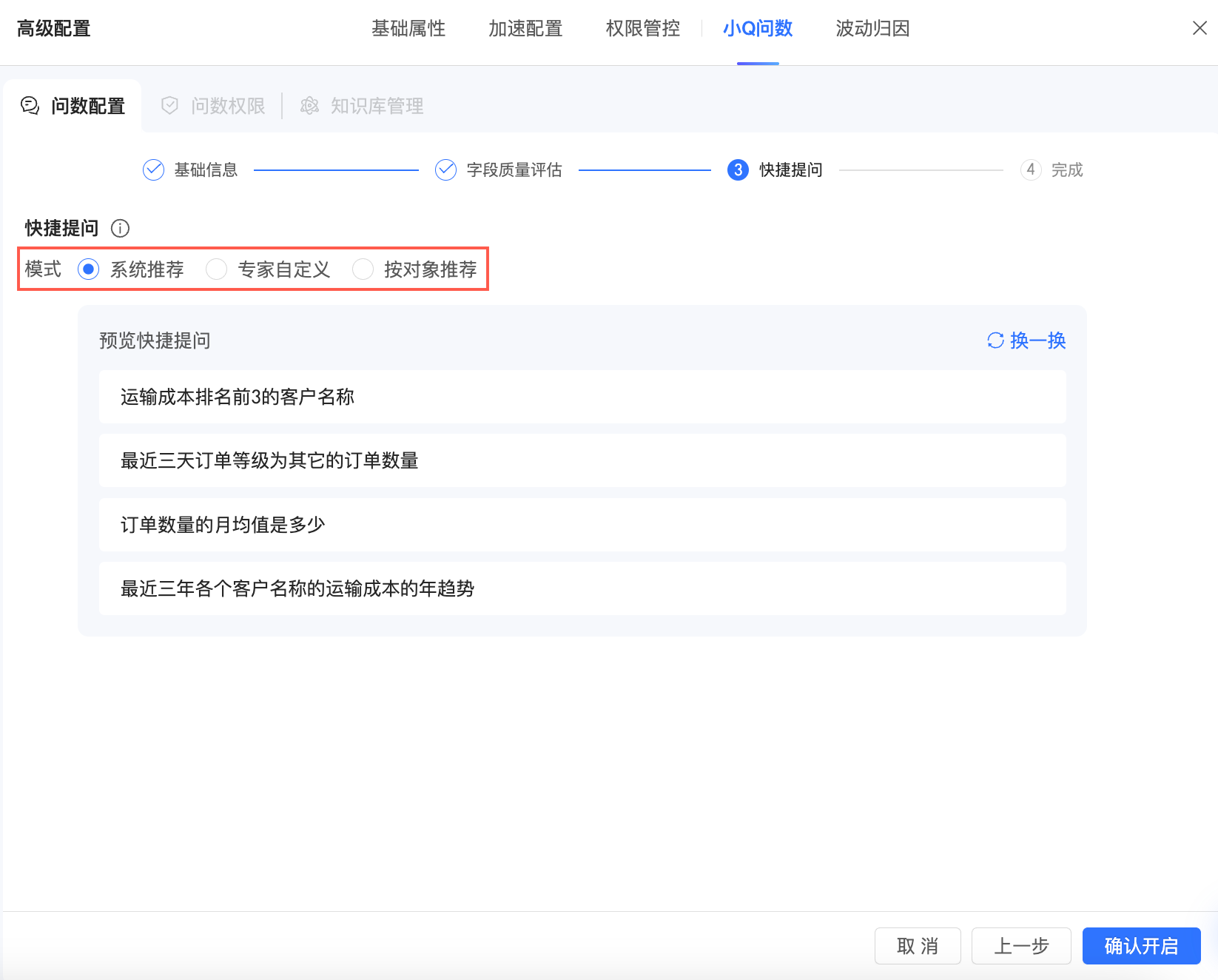Switch to the 基础属性 tab
The width and height of the screenshot is (1218, 980).
408,28
